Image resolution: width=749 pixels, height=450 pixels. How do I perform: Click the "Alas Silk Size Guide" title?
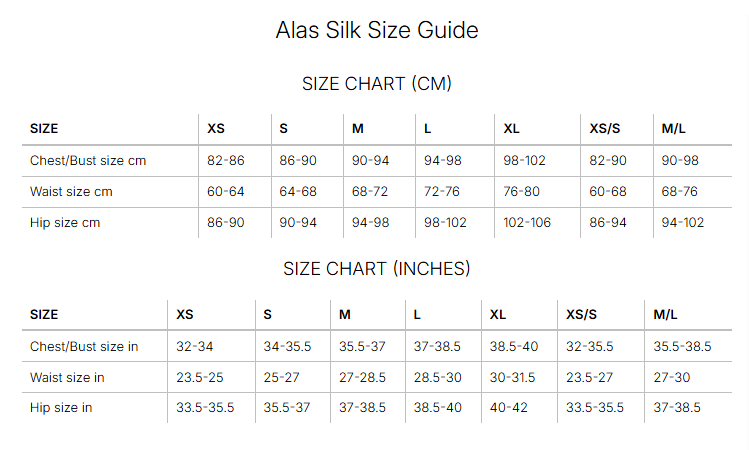click(x=376, y=30)
